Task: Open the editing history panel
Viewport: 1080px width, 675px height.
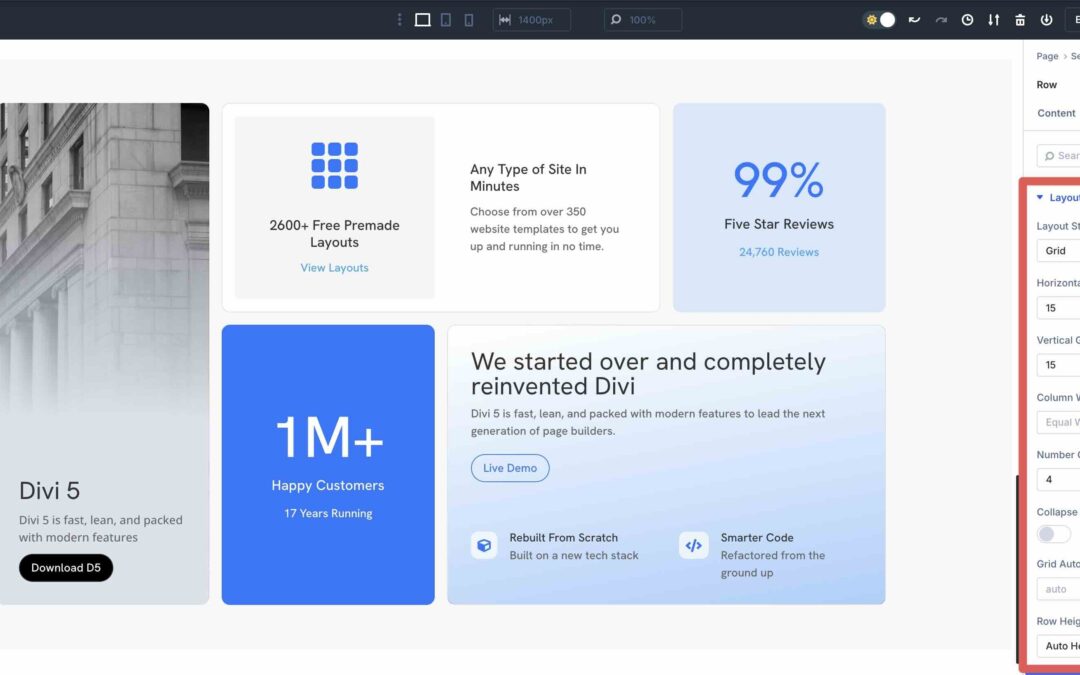Action: pos(967,20)
